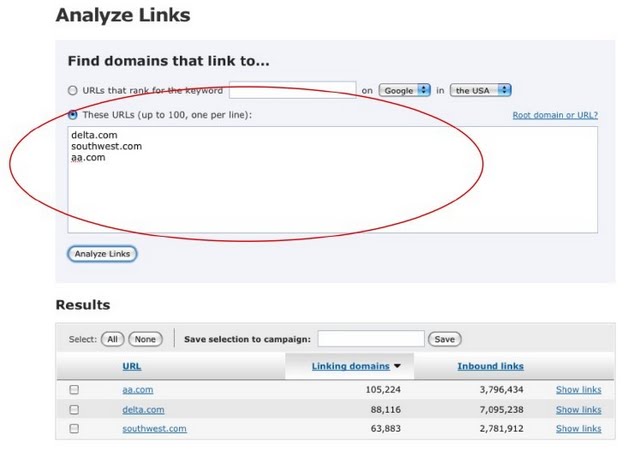Image resolution: width=640 pixels, height=459 pixels.
Task: Click Show links for southwest.com
Action: coord(578,428)
